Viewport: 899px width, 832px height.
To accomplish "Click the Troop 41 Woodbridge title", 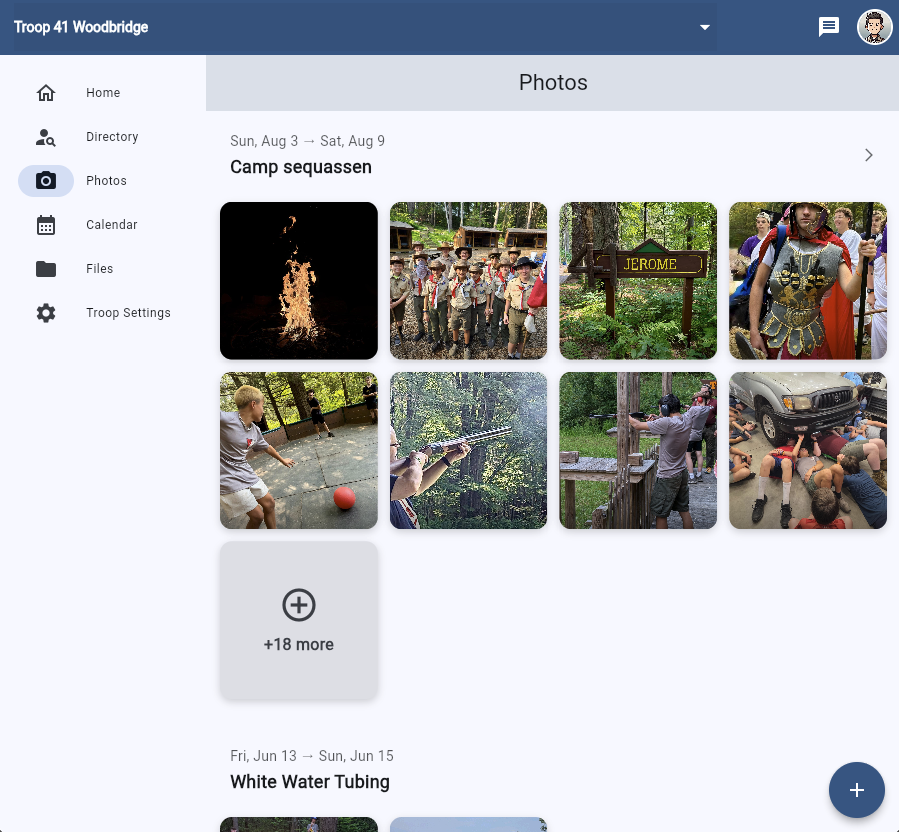I will click(x=80, y=27).
